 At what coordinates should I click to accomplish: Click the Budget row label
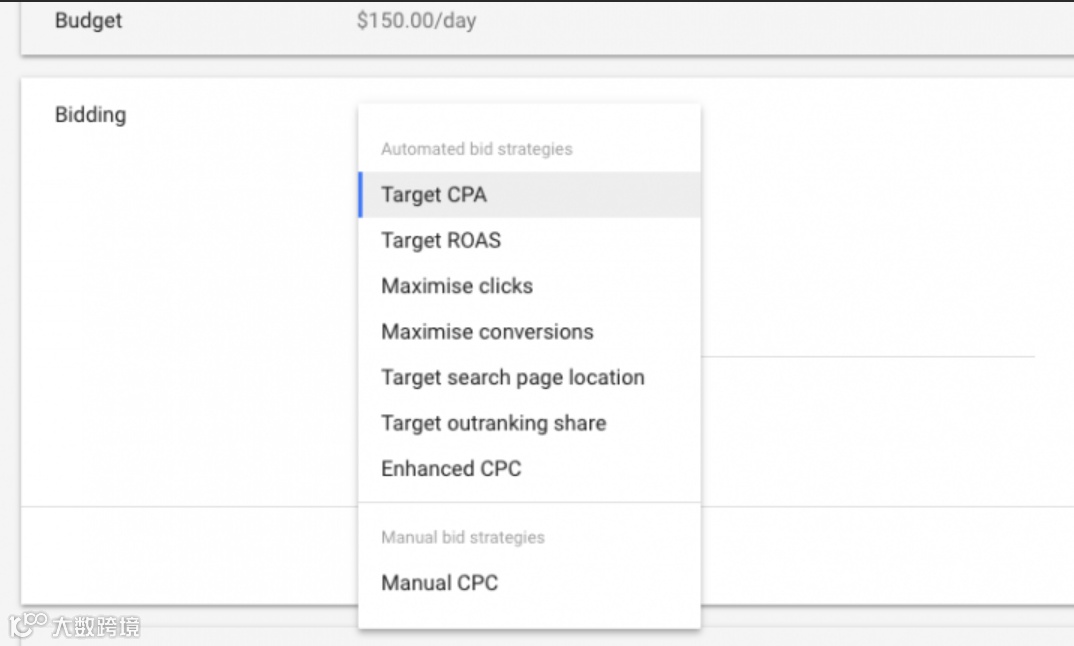(88, 21)
